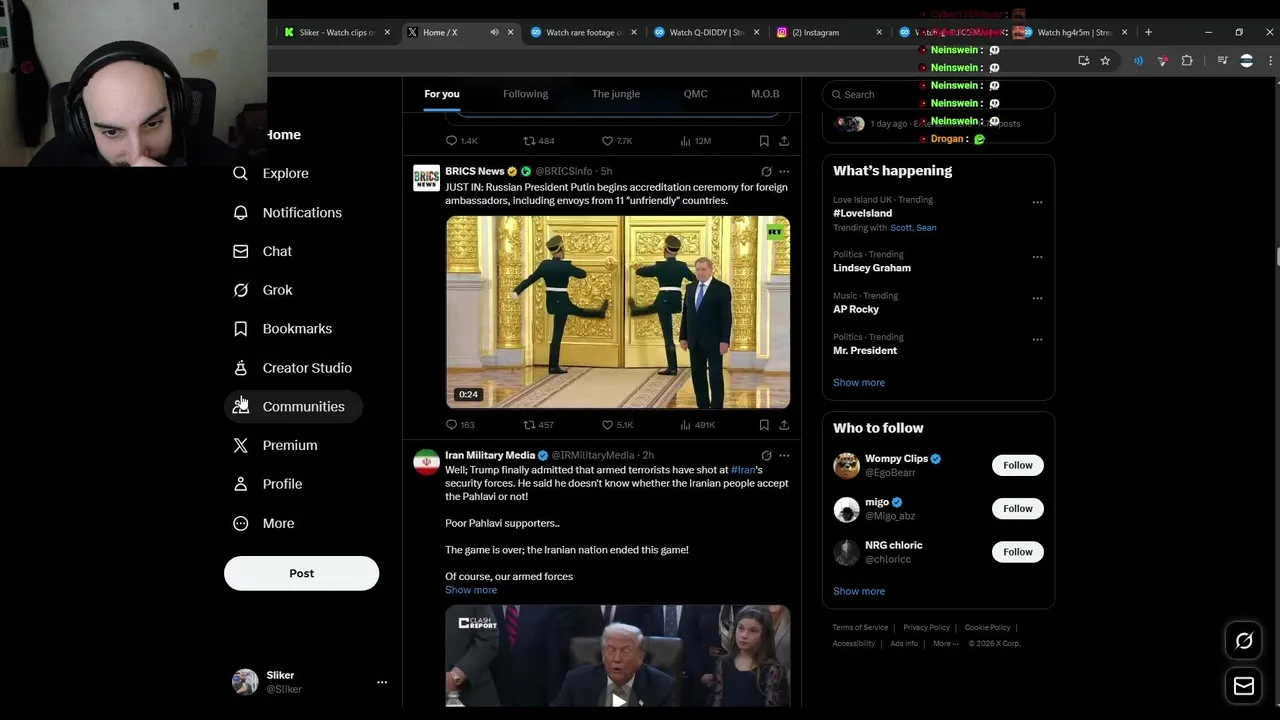Open Grok from the sidebar
Viewport: 1280px width, 720px height.
pos(262,290)
